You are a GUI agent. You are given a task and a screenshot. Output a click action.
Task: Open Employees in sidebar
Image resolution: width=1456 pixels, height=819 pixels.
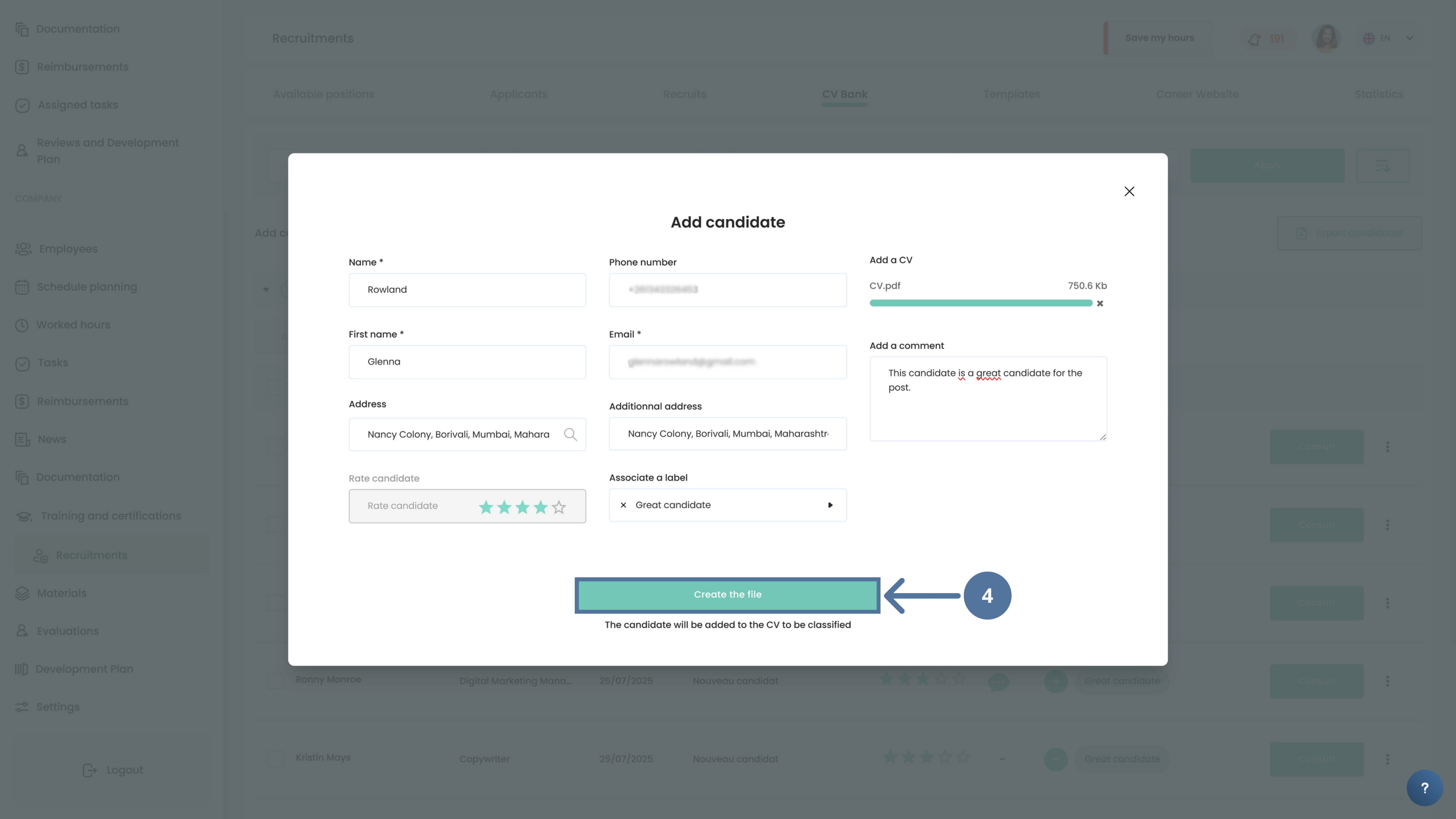click(x=56, y=249)
